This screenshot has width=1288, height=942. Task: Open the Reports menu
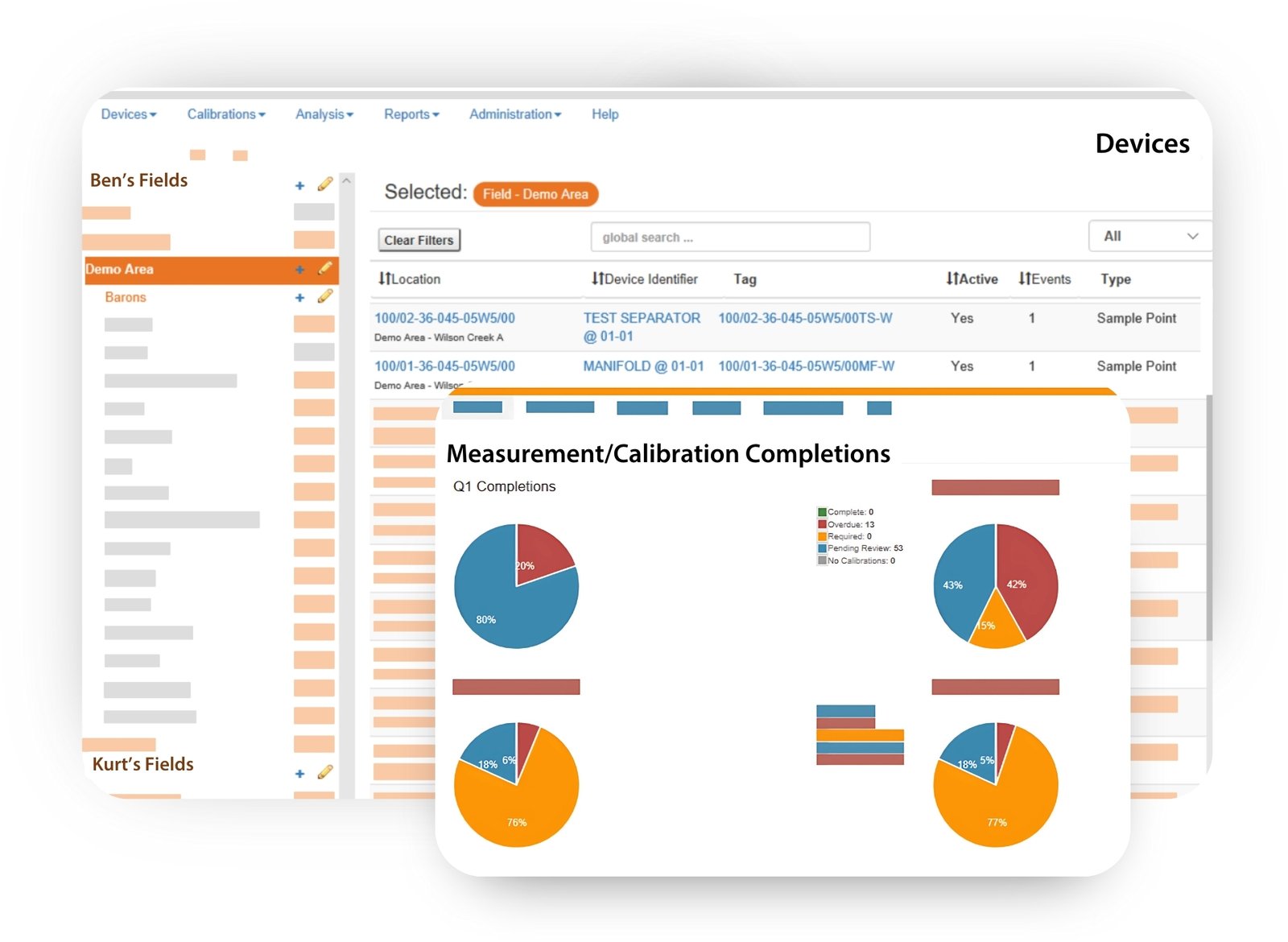click(411, 114)
